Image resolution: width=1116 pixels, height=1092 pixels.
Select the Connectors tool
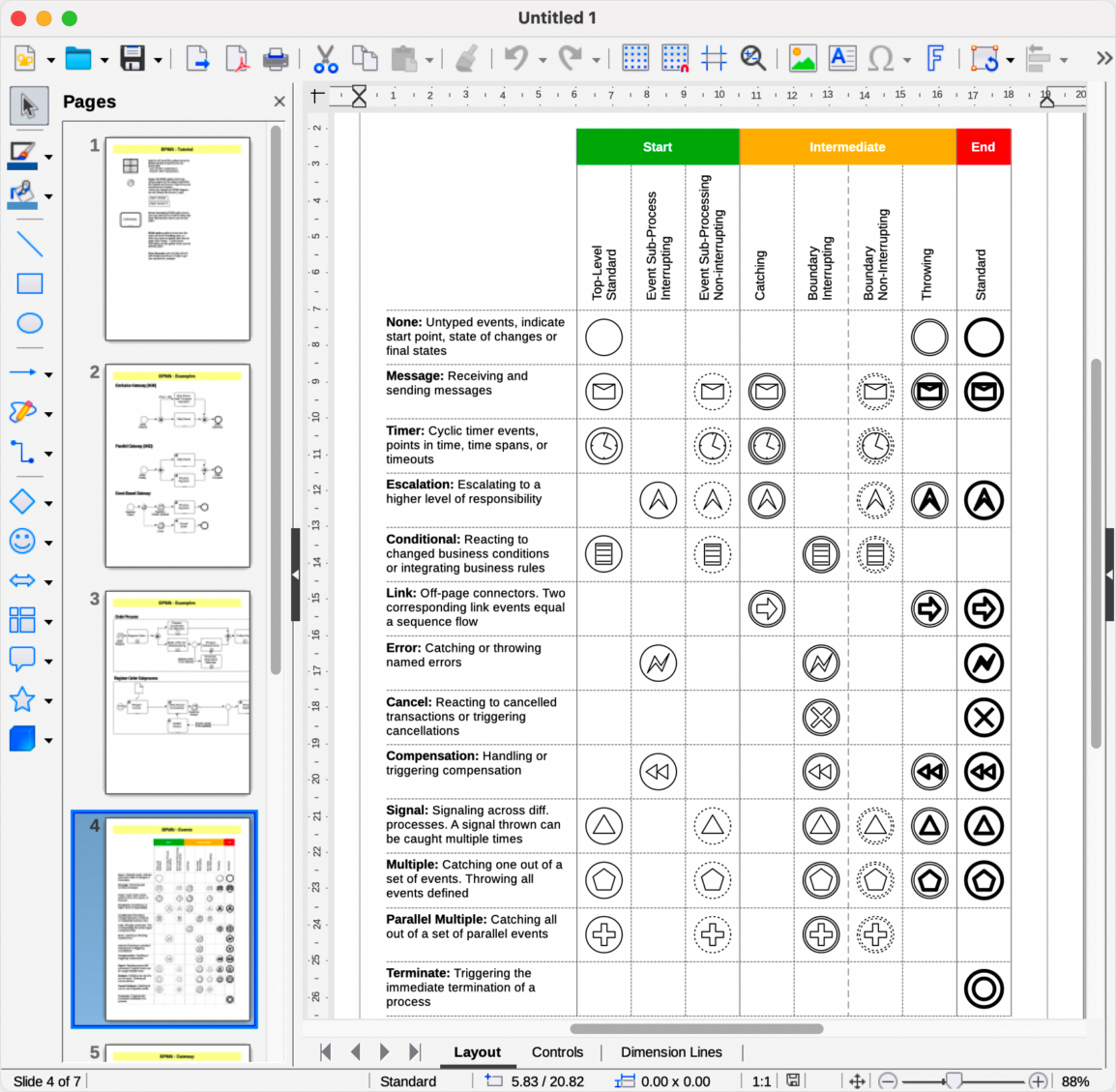22,452
